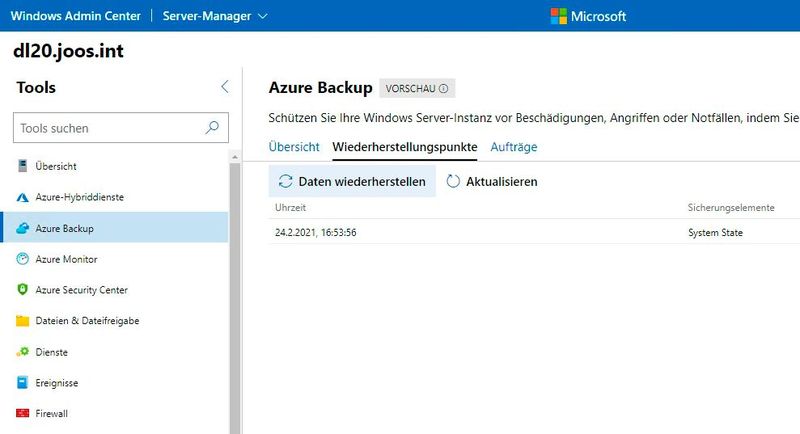
Task: Click the Tools suchen search field
Action: [x=121, y=127]
